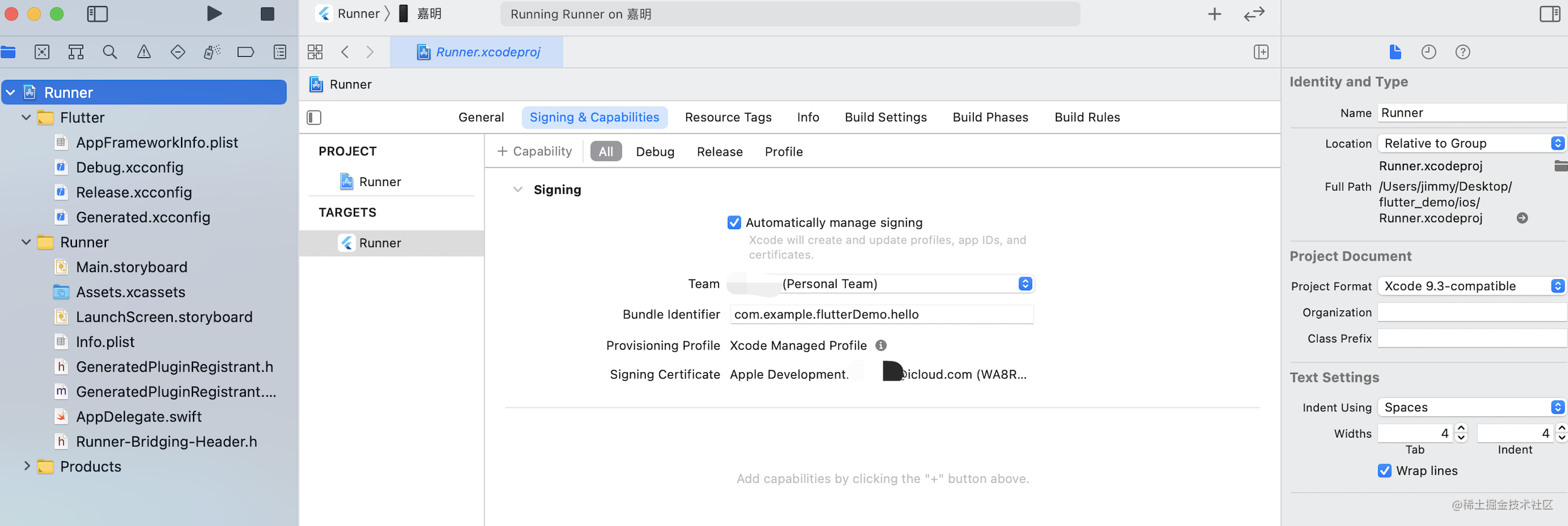Switch to the General tab
1568x526 pixels.
tap(481, 117)
